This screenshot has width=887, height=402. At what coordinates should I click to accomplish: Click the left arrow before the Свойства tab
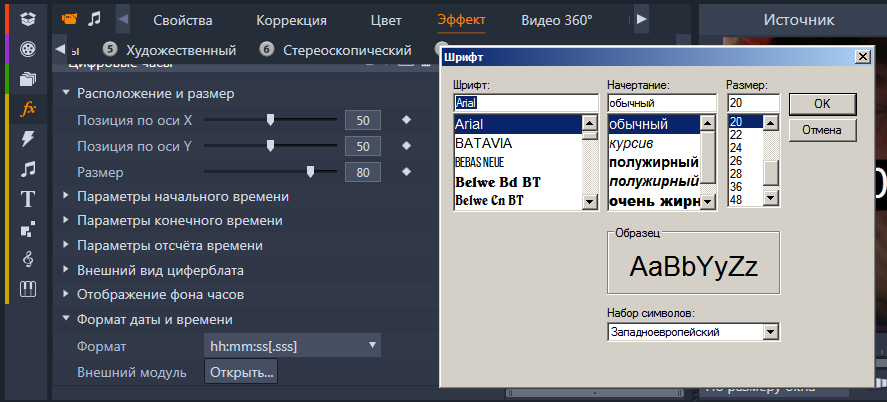click(123, 19)
